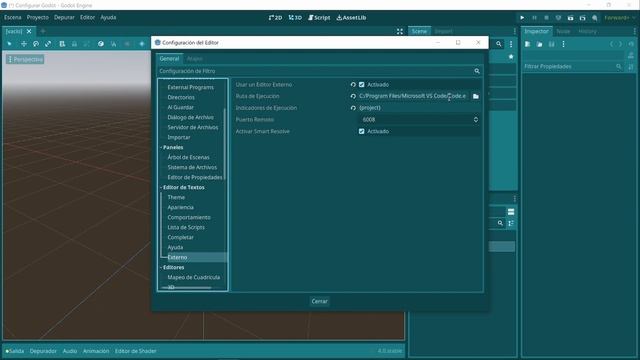Click the save resource icon in Inspector
The width and height of the screenshot is (640, 360).
551,44
